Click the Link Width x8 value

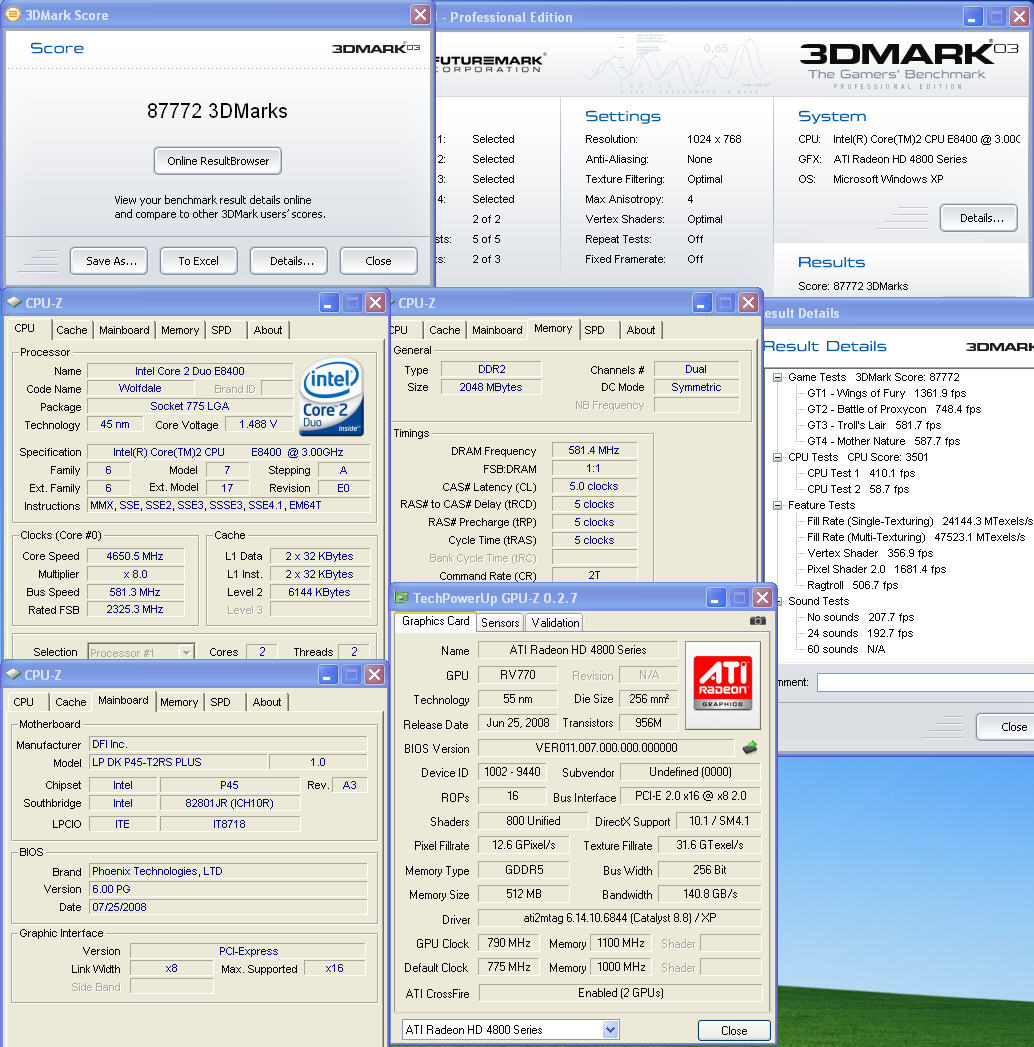click(172, 968)
